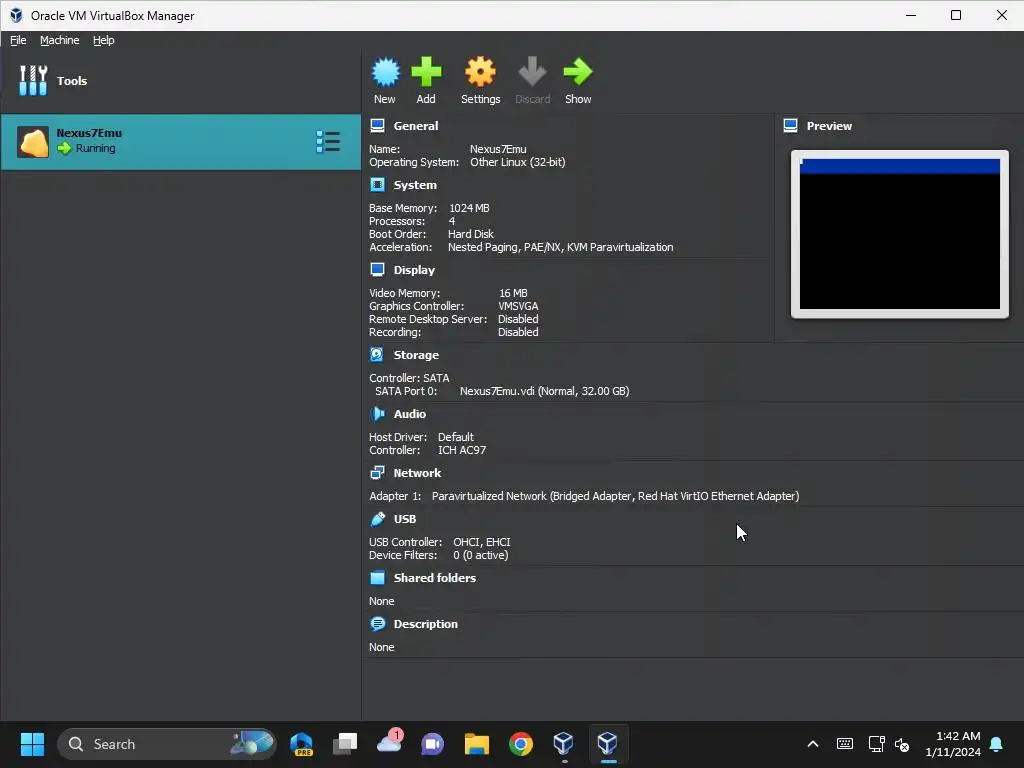This screenshot has height=768, width=1024.
Task: Open the Network settings heading link
Action: [417, 473]
